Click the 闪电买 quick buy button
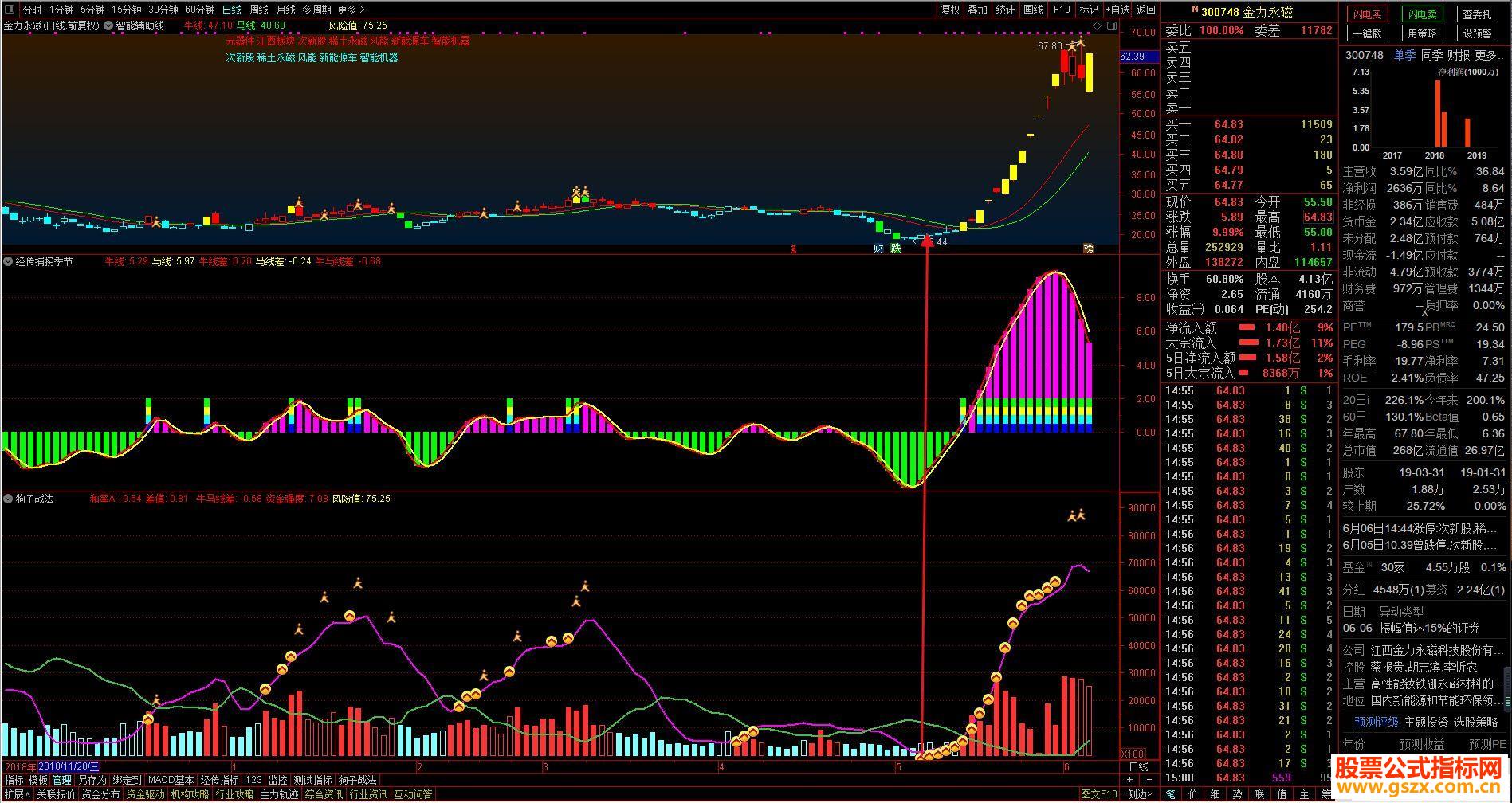Screen dimensions: 1512x803 pos(1367,14)
